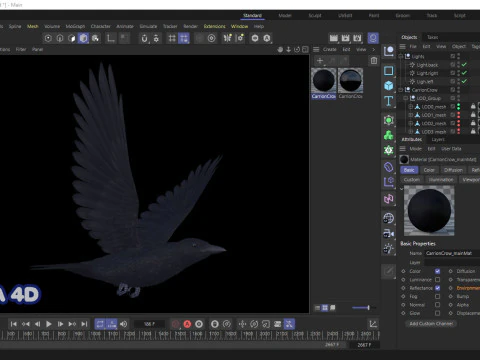Click the green Cloner MoGraph icon
This screenshot has height=360, width=480.
[x=389, y=135]
